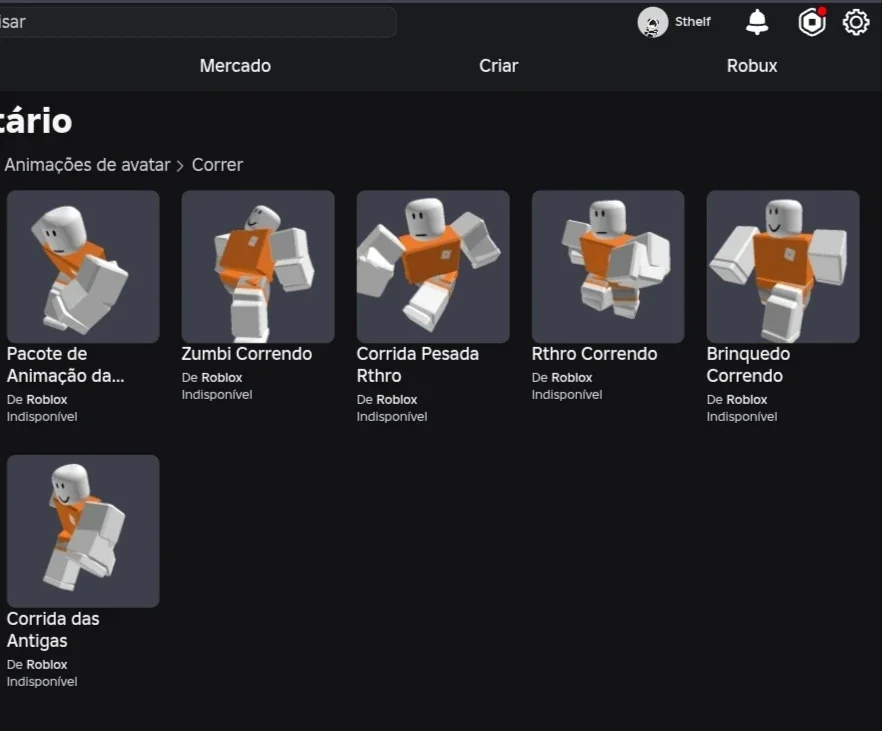
Task: Open the Corrida Pesada Rthro thumbnail
Action: pyautogui.click(x=433, y=267)
